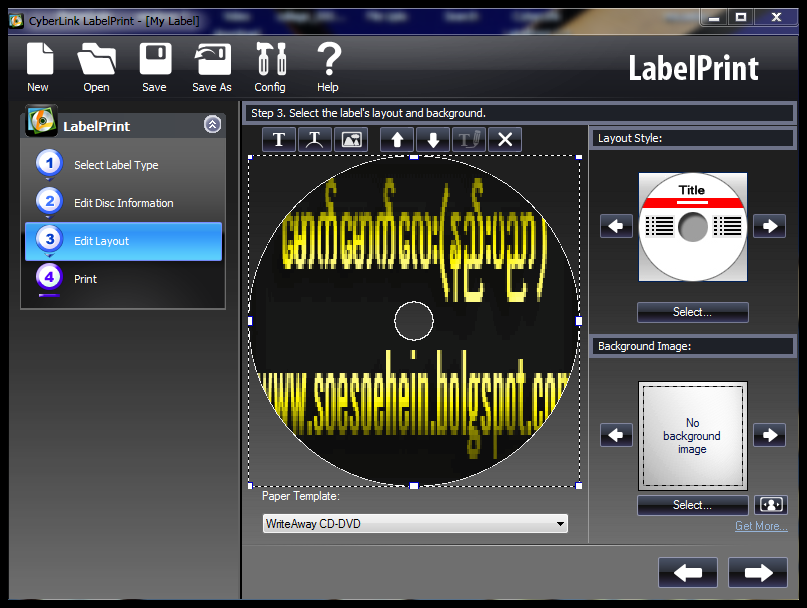Screen dimensions: 807x608
Task: Open the Paper Template dropdown
Action: (x=415, y=524)
